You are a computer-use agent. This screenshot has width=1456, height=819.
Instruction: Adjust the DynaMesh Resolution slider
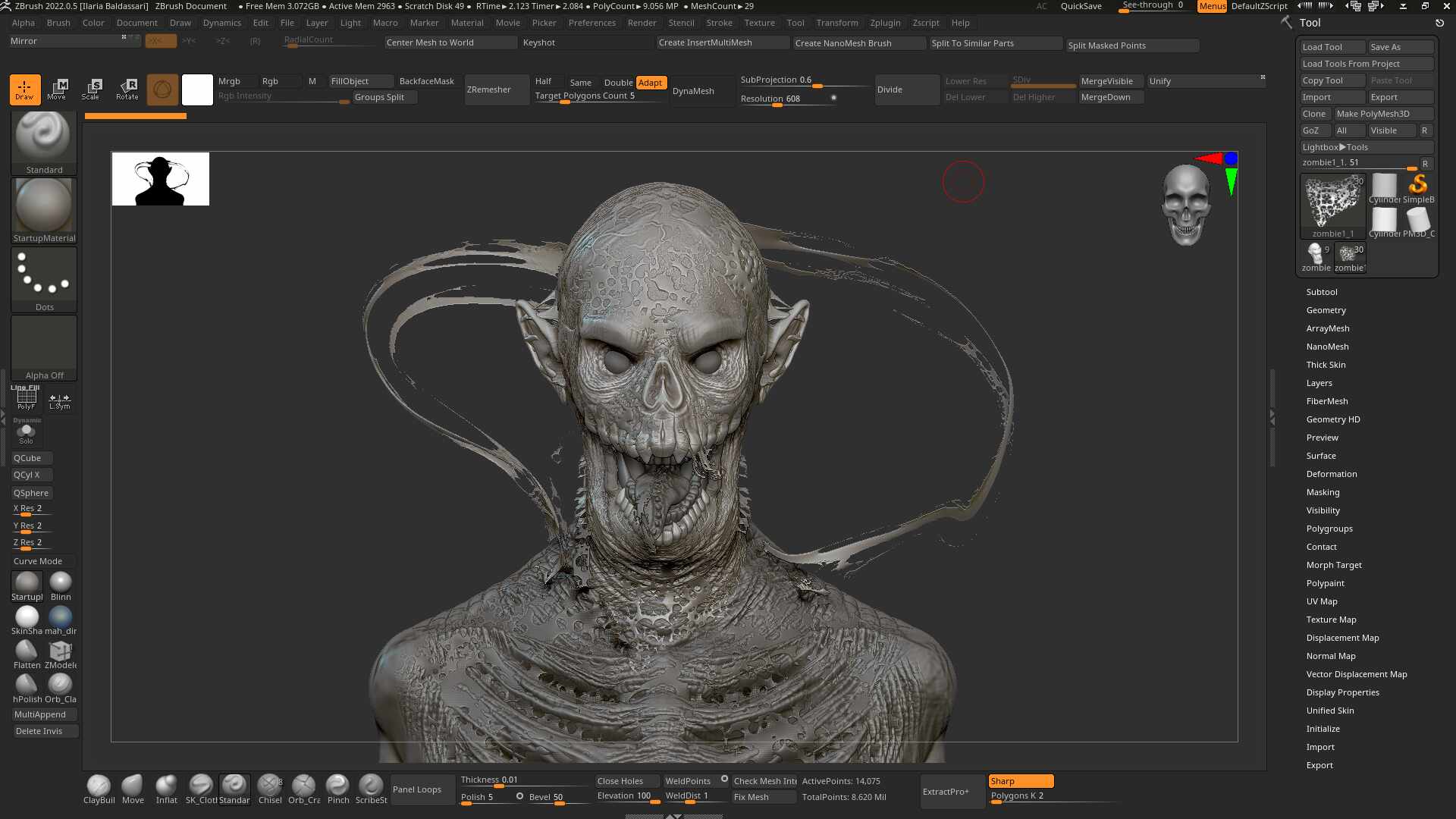(789, 99)
